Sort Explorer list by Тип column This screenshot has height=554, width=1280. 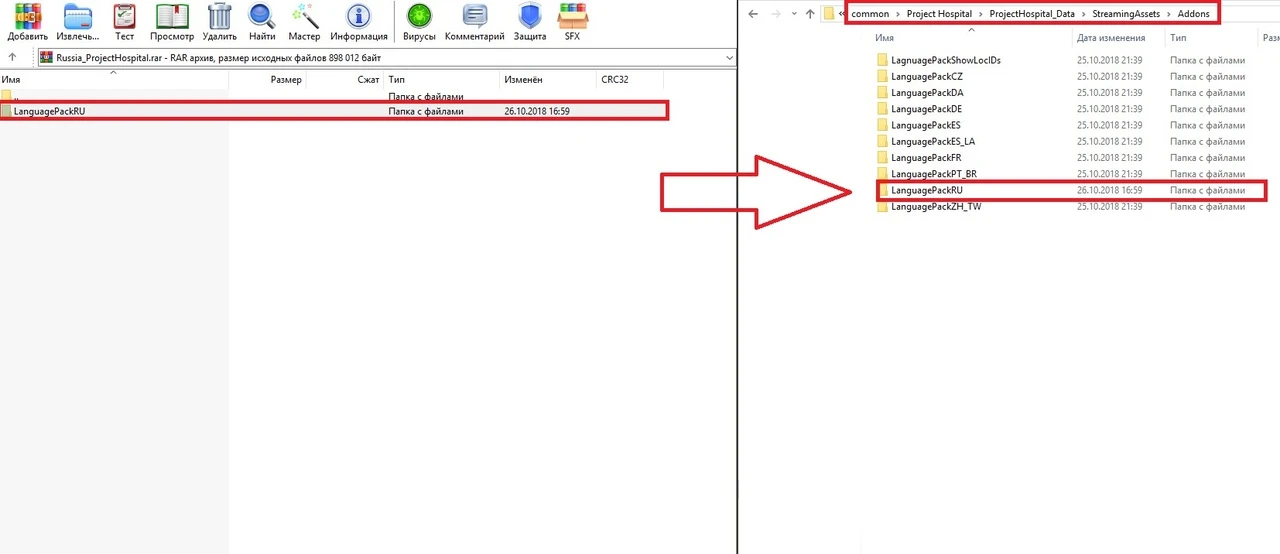1178,38
